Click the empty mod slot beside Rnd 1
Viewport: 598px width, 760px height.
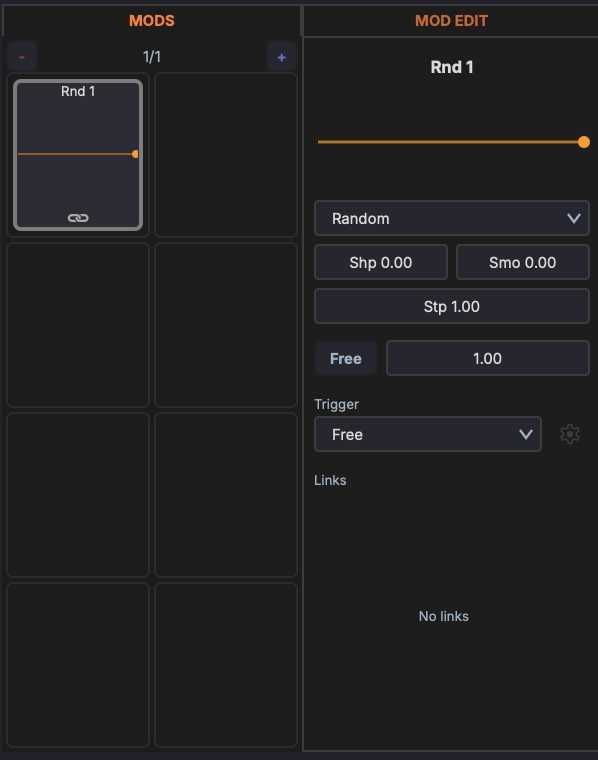226,155
